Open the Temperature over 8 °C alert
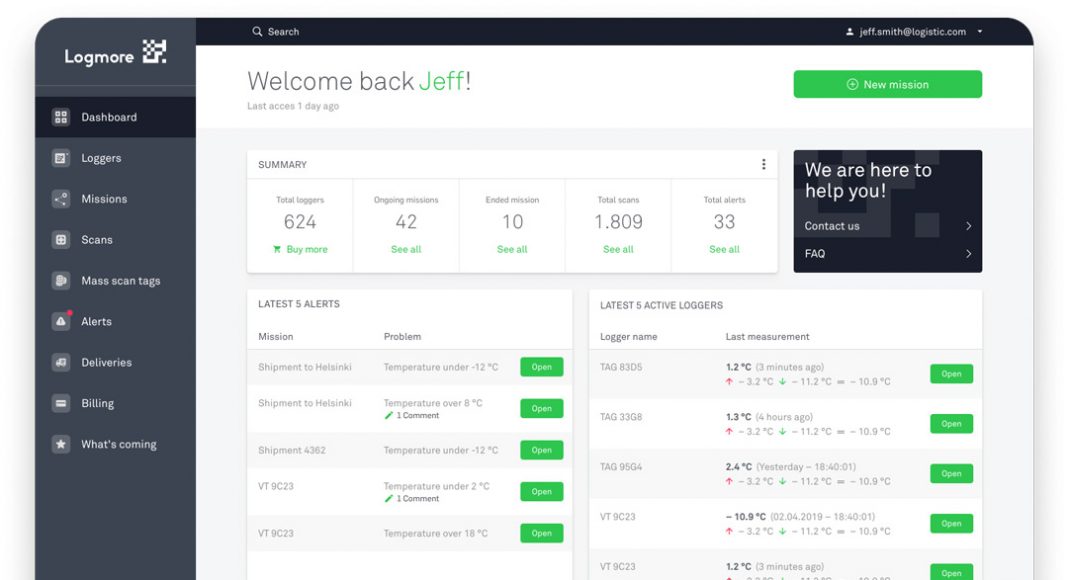Screen dimensions: 1068x580 541,408
